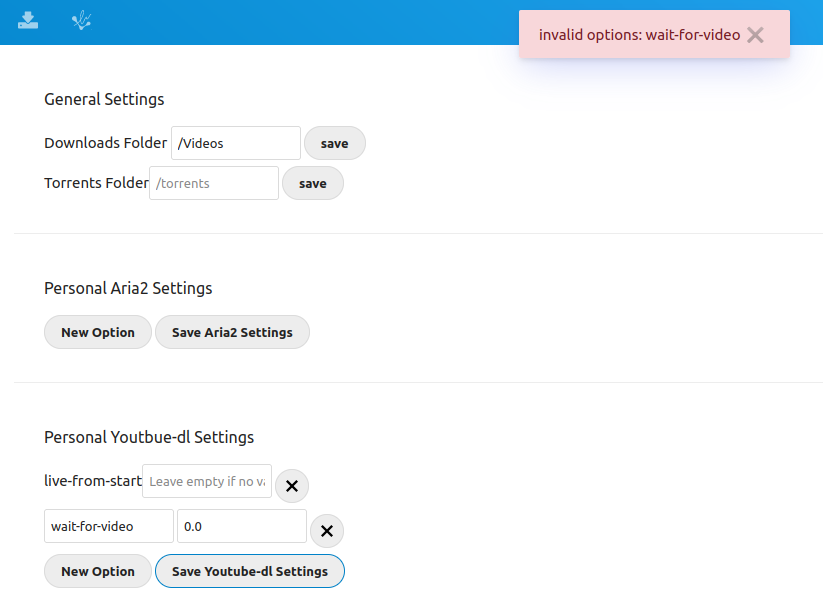Click Save Youtube-dl Settings button
Image resolution: width=823 pixels, height=608 pixels.
tap(250, 571)
